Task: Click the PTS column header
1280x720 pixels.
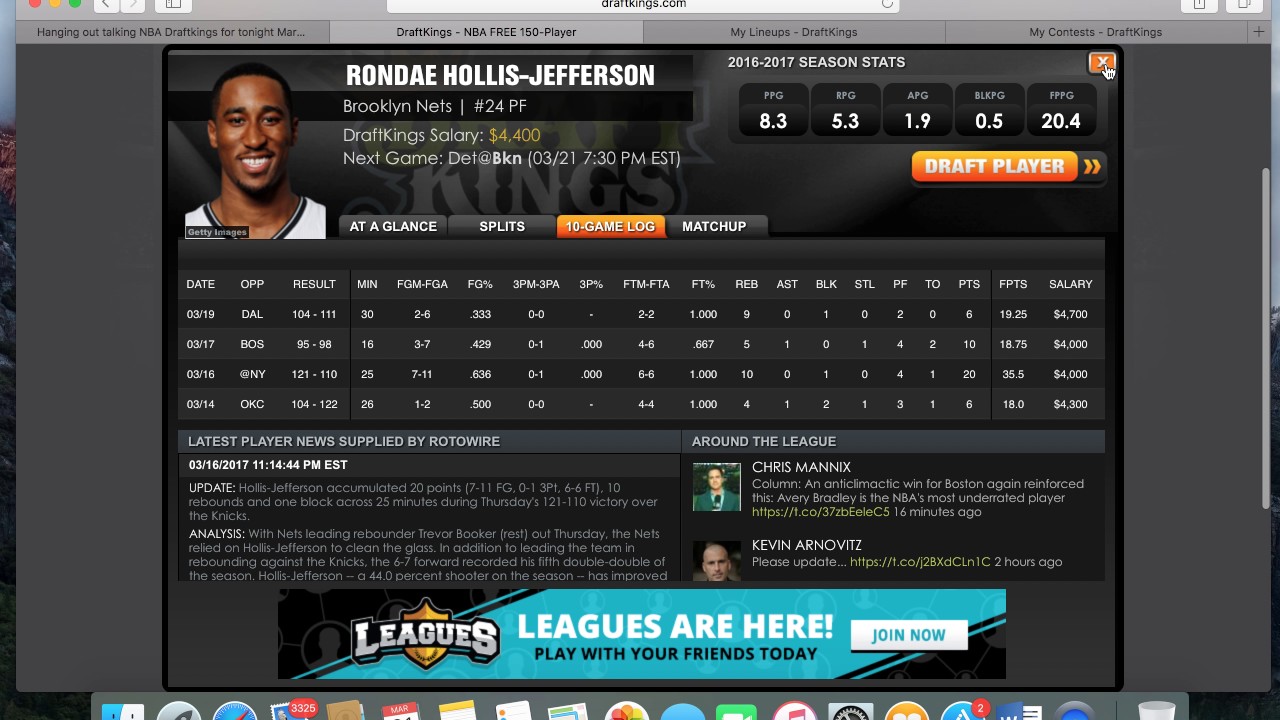Action: [969, 284]
